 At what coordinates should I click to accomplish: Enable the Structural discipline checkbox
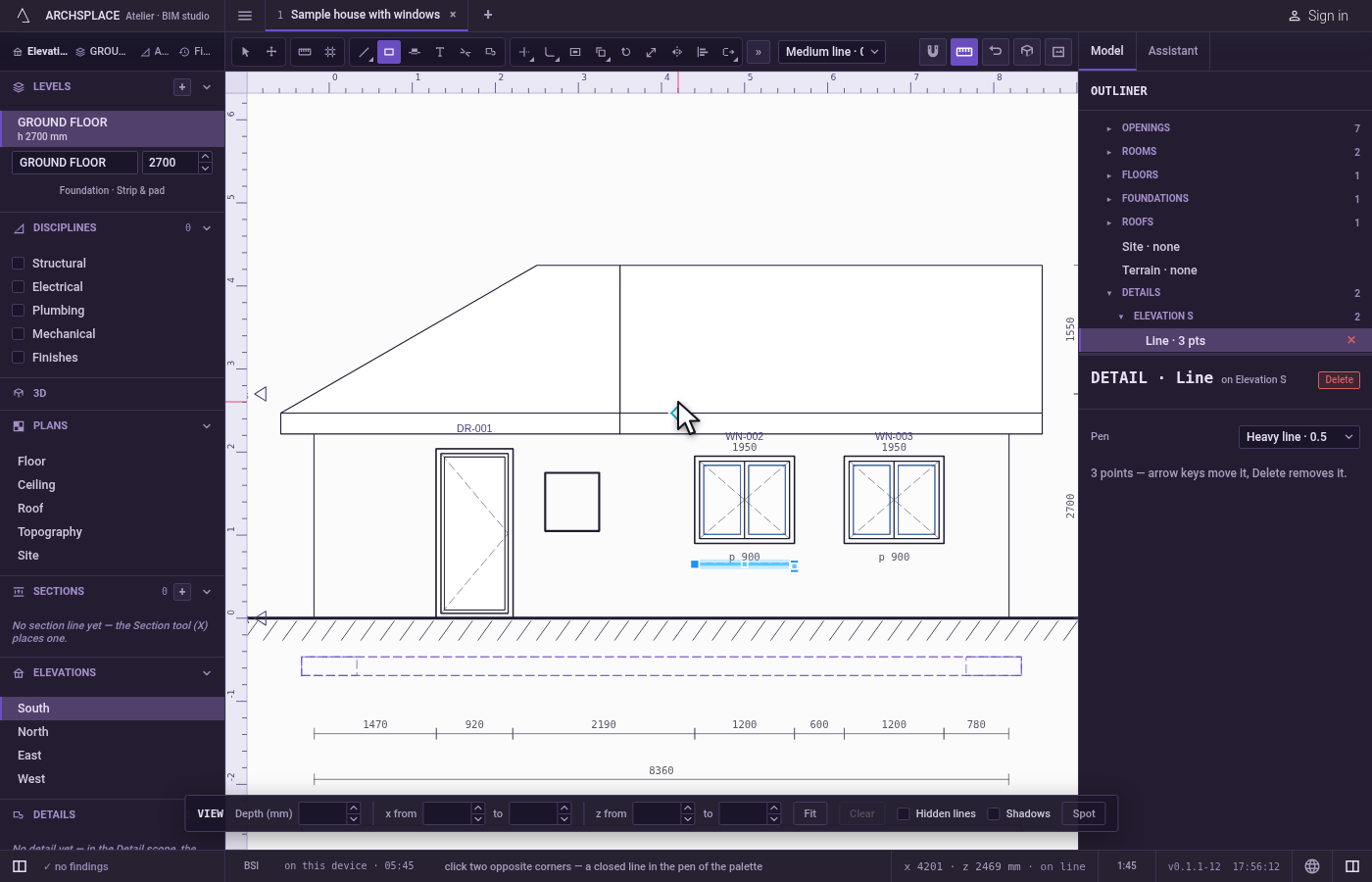tap(18, 264)
